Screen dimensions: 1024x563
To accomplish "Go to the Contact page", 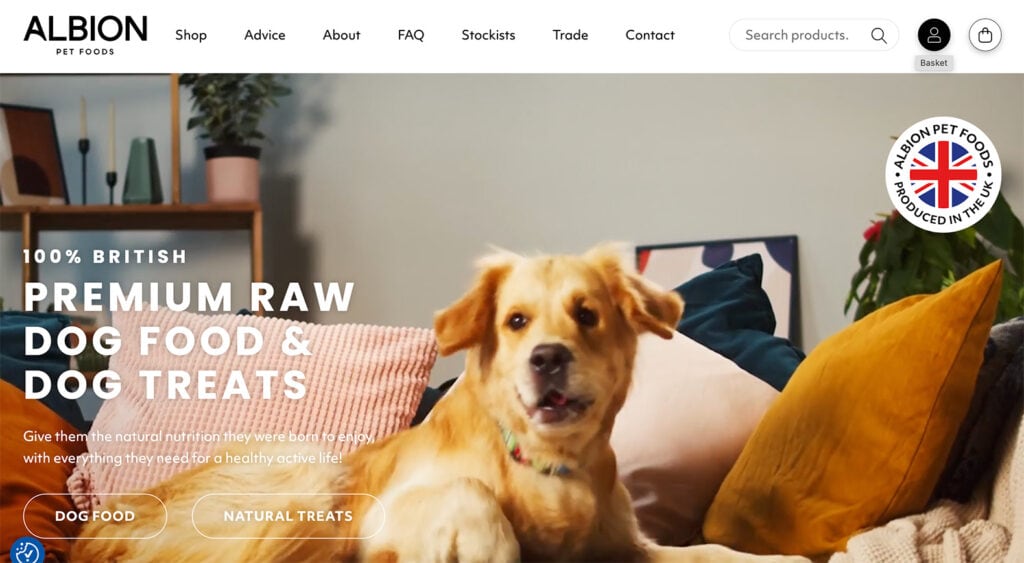I will (x=650, y=35).
